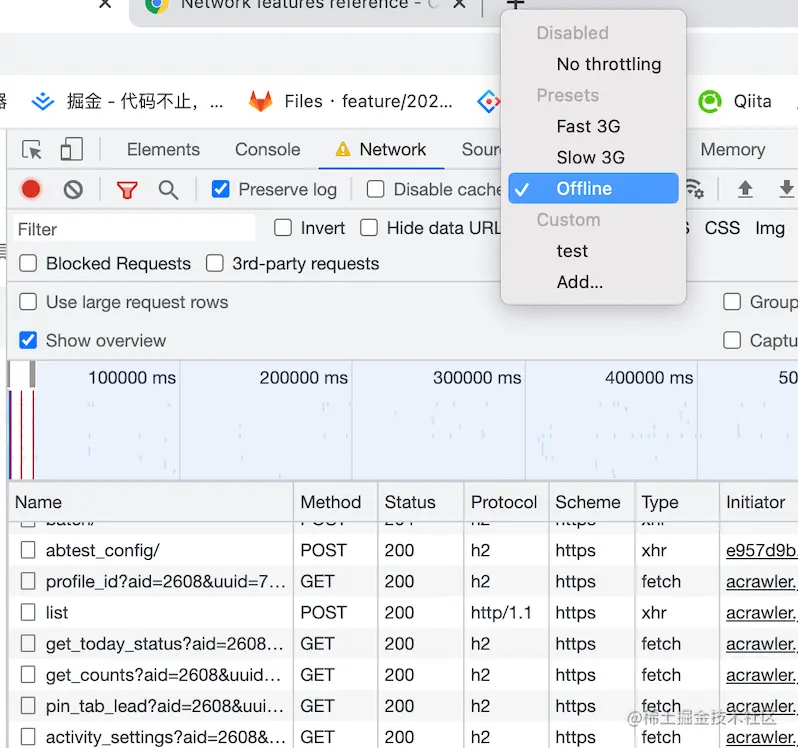Open network conditions wifi-gear icon

pyautogui.click(x=695, y=189)
